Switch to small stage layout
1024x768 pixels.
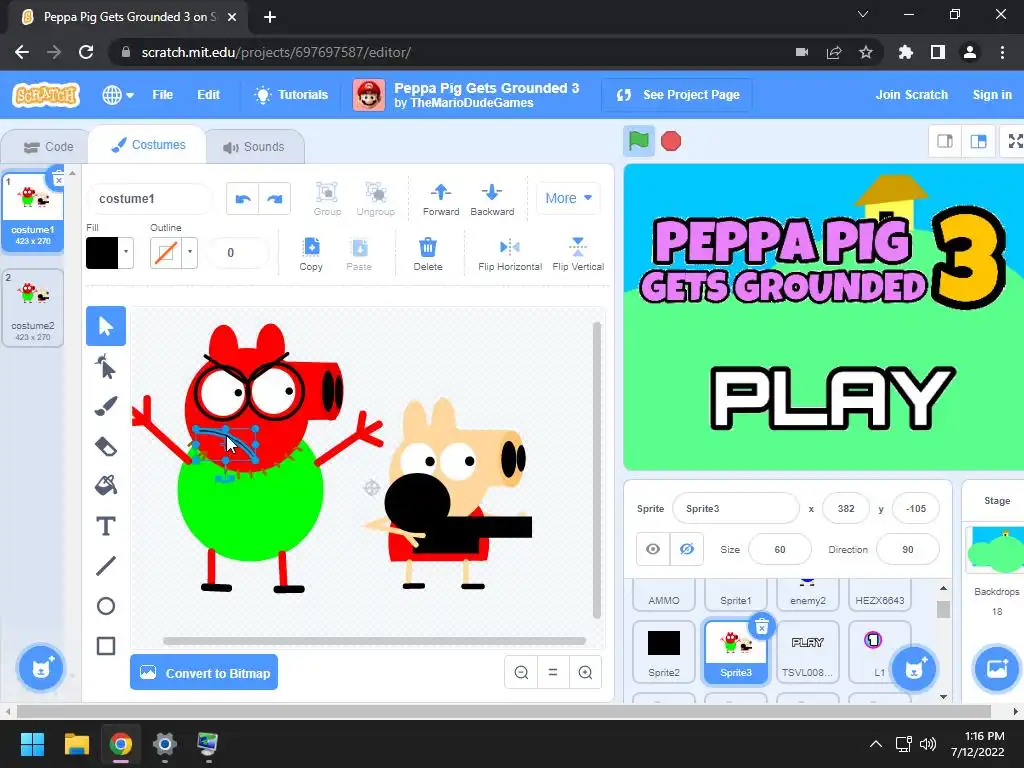tap(945, 141)
